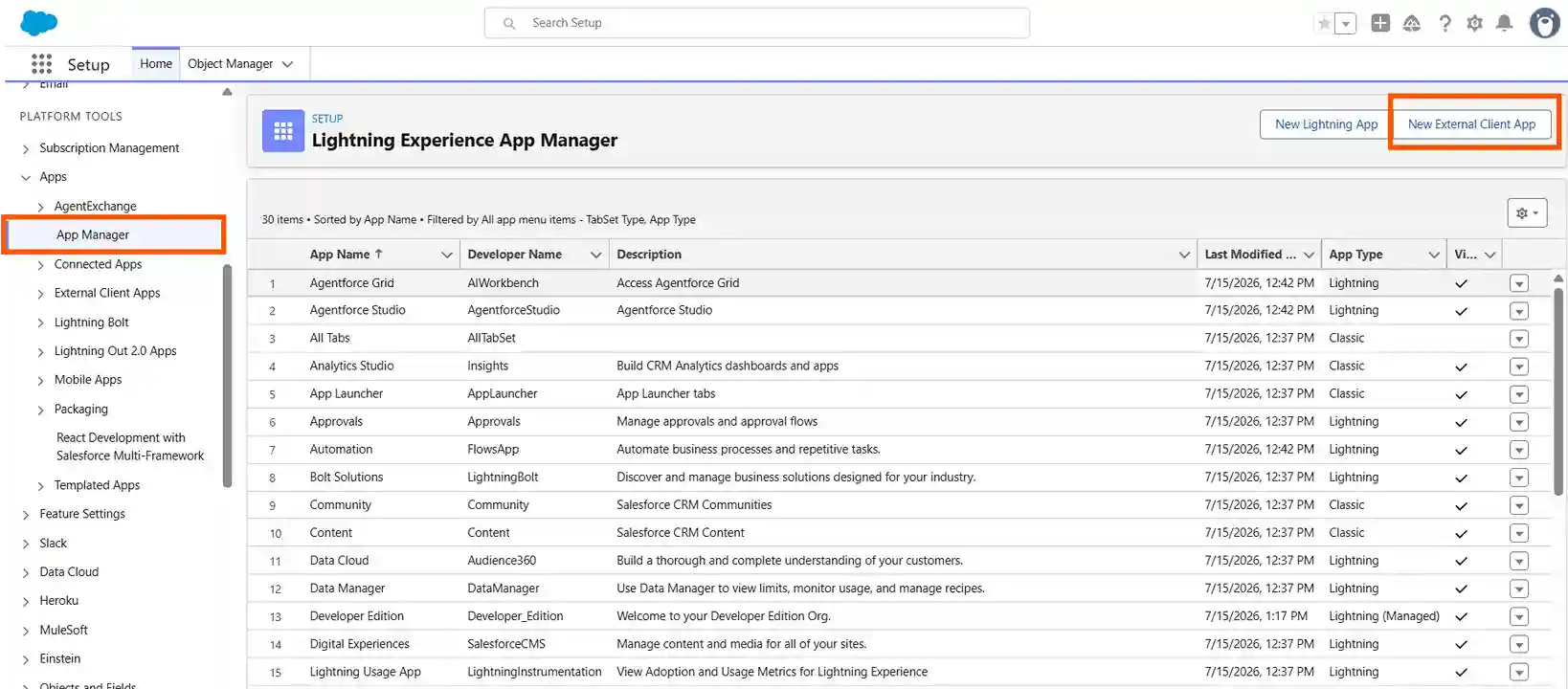Expand Lightning Out 2.0 Apps node
This screenshot has height=689, width=1568.
(x=40, y=352)
